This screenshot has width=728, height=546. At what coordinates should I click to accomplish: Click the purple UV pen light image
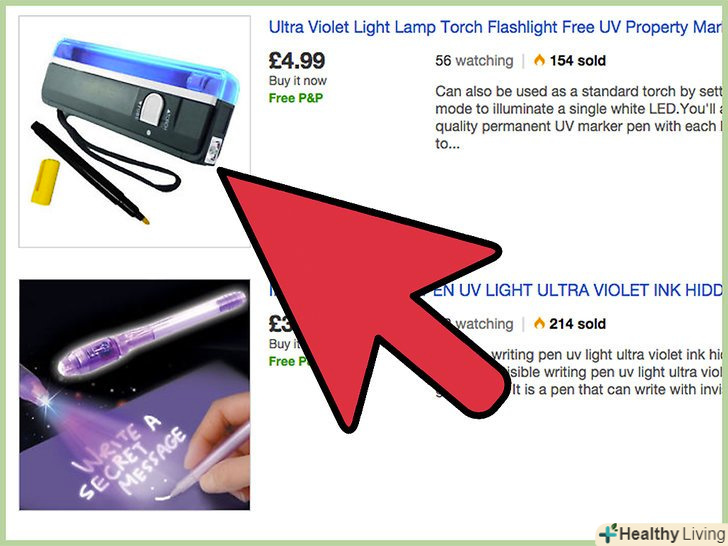[152, 333]
